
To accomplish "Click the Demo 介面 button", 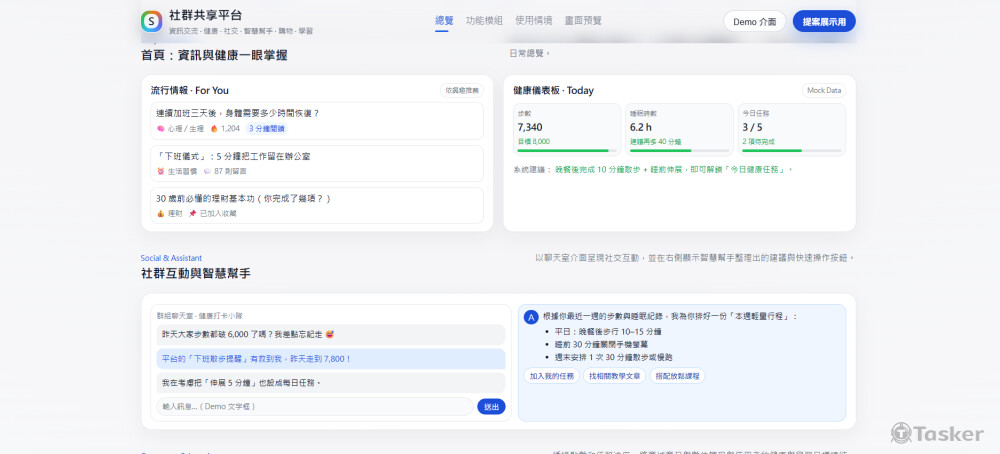I will click(754, 22).
